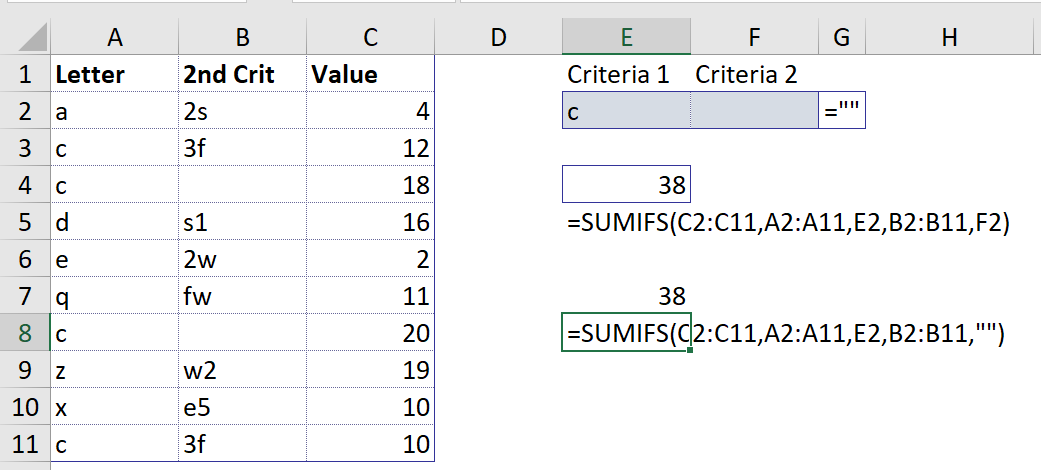Select the 2nd Crit header cell
Image resolution: width=1041 pixels, height=470 pixels.
click(242, 74)
